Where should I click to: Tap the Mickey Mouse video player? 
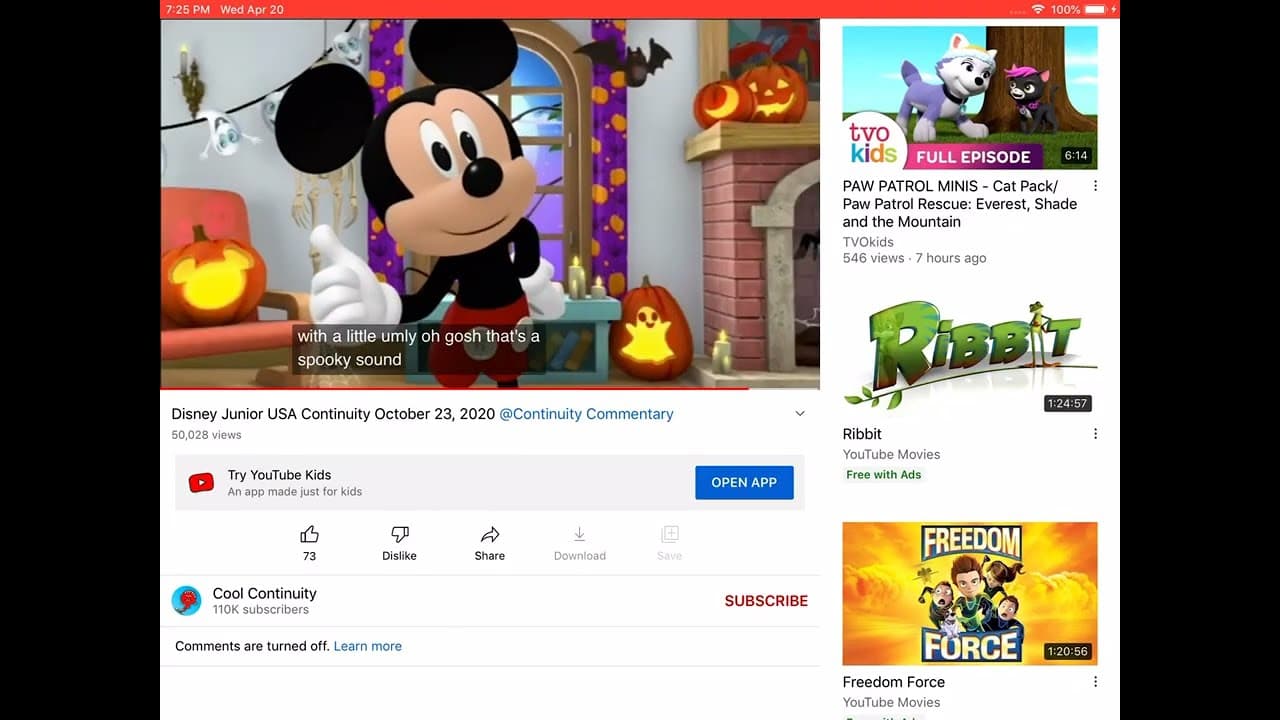click(x=490, y=203)
